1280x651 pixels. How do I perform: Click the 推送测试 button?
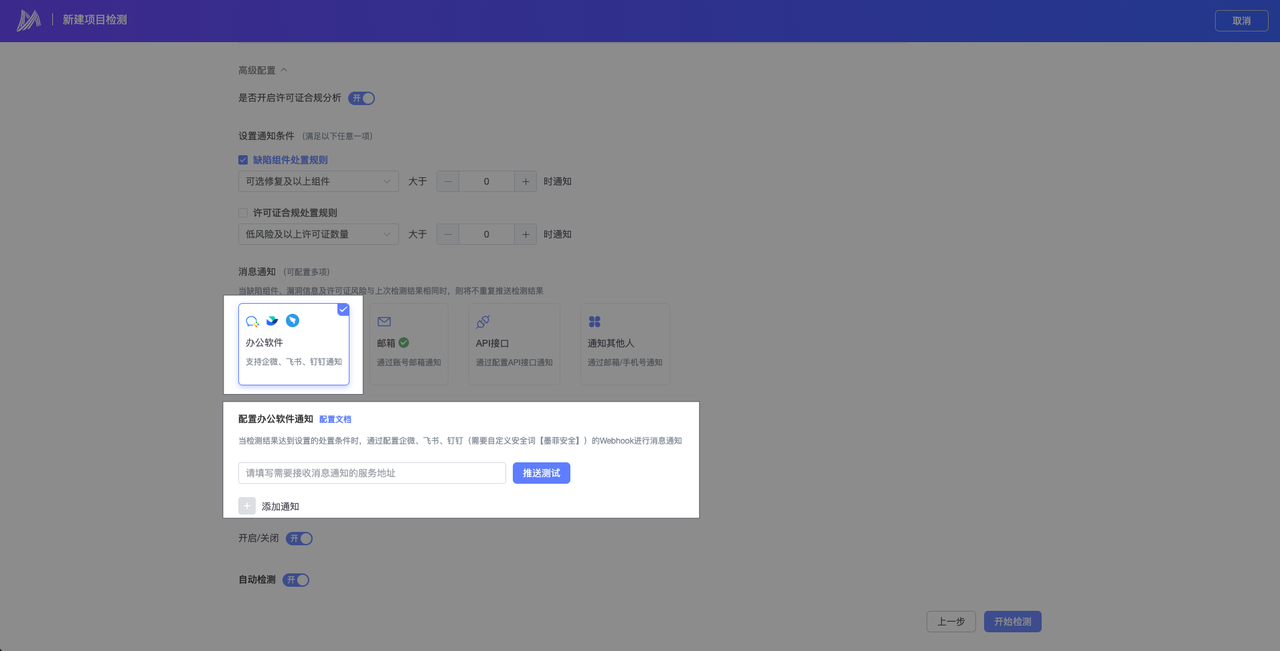click(x=541, y=473)
